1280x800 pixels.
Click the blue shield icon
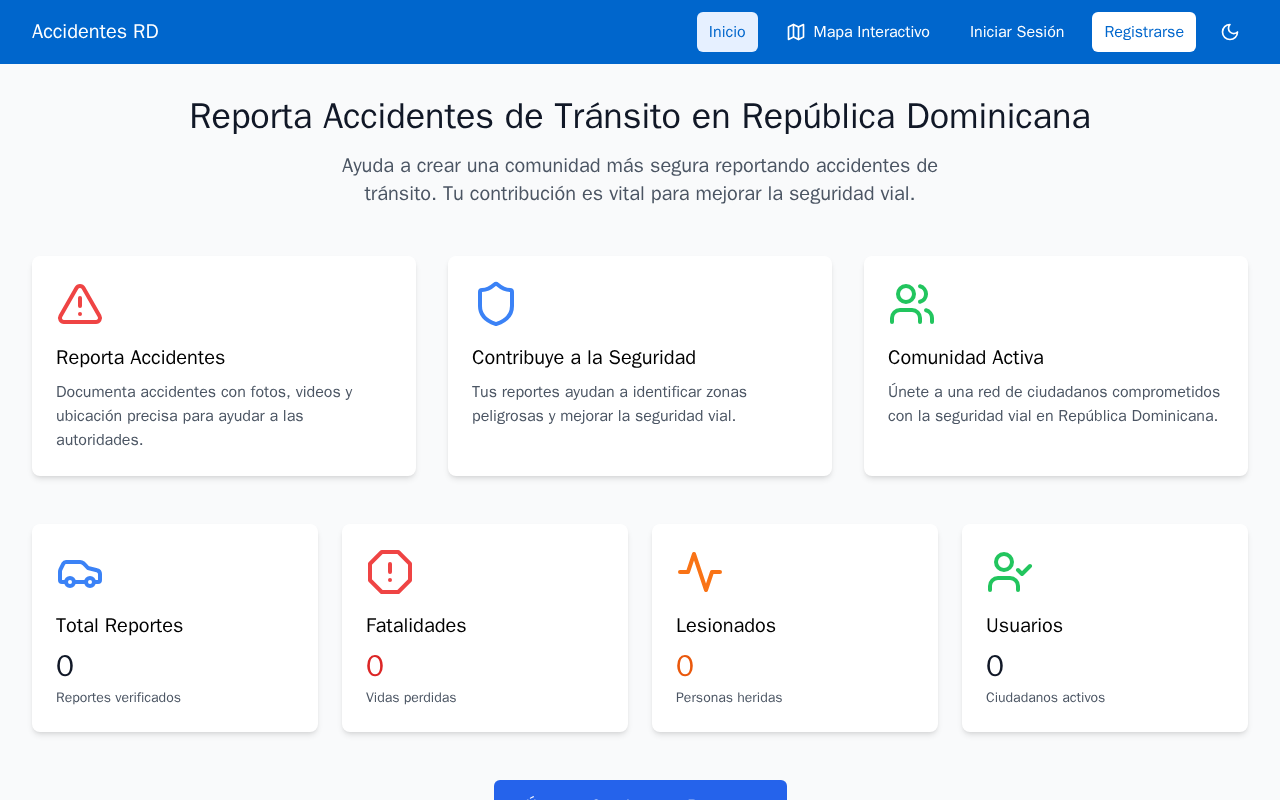pyautogui.click(x=496, y=304)
